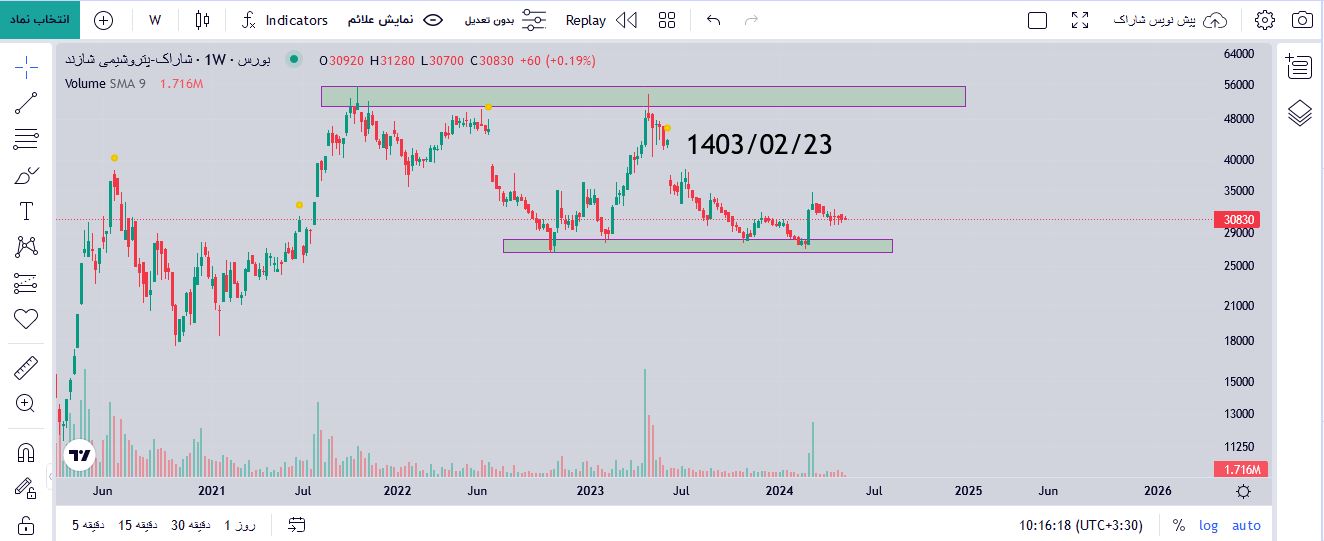Image resolution: width=1324 pixels, height=541 pixels.
Task: Toggle the percent % scale
Action: click(x=1179, y=526)
